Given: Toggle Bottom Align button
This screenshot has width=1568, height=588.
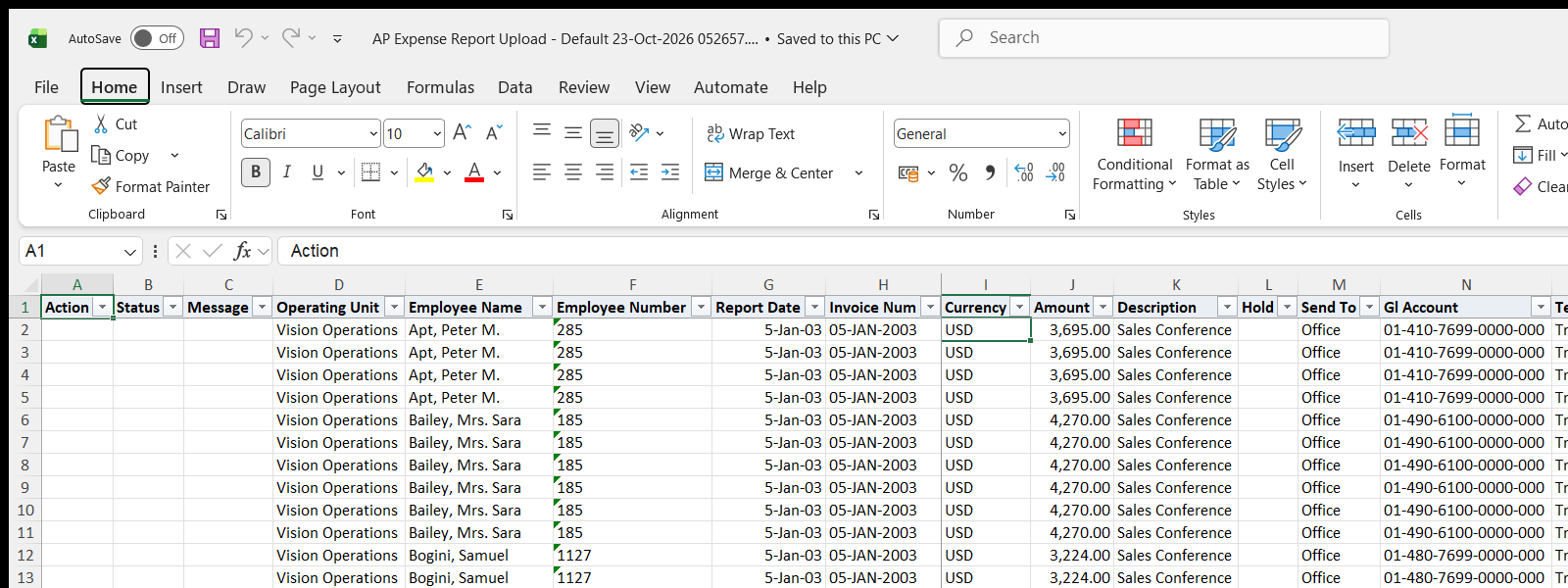Looking at the screenshot, I should [605, 132].
